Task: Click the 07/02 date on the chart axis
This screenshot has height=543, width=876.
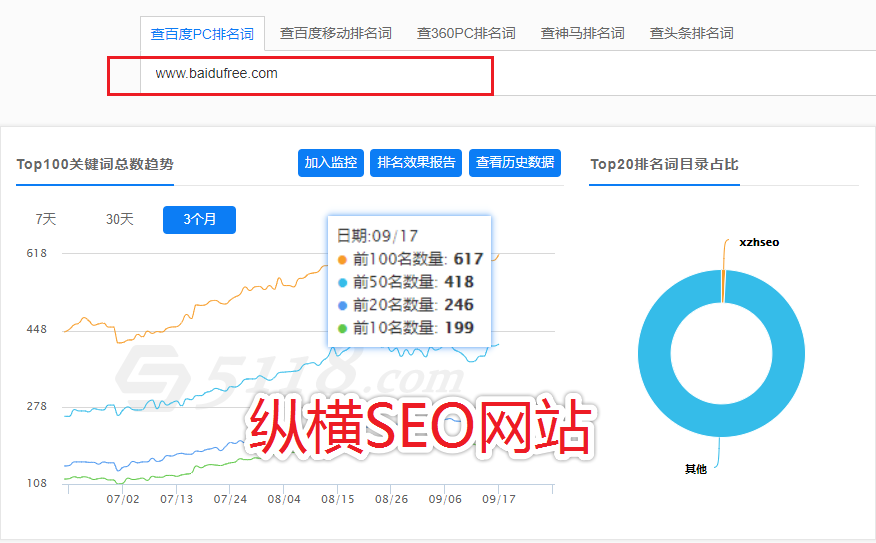Action: point(122,498)
